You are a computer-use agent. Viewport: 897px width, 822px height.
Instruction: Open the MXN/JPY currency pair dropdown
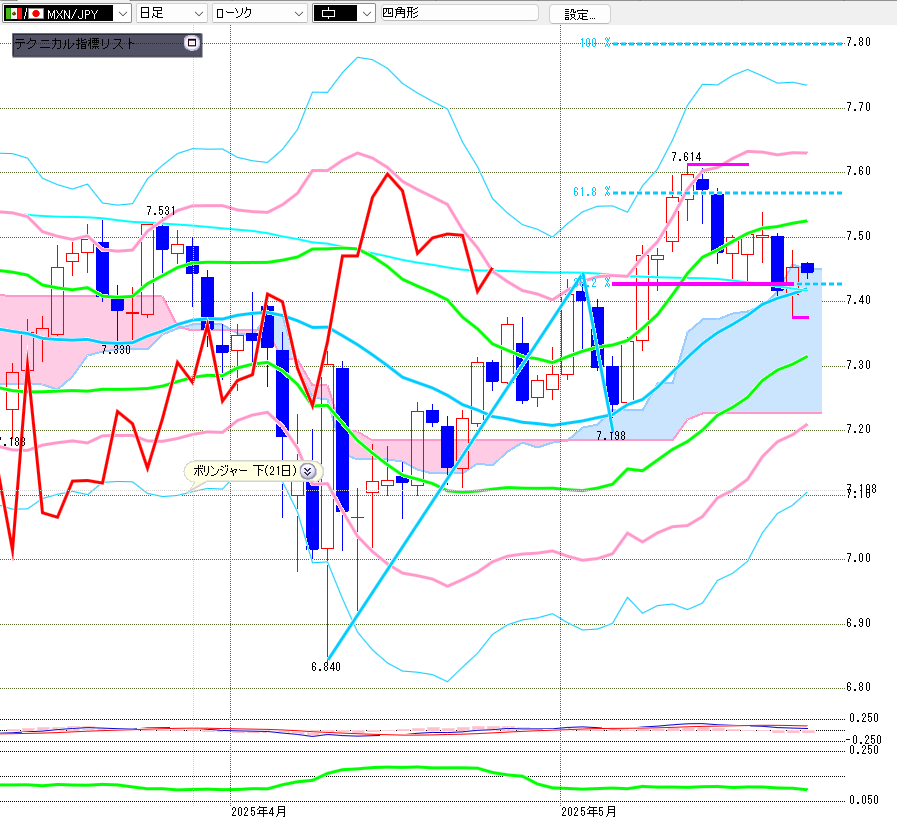[x=122, y=13]
